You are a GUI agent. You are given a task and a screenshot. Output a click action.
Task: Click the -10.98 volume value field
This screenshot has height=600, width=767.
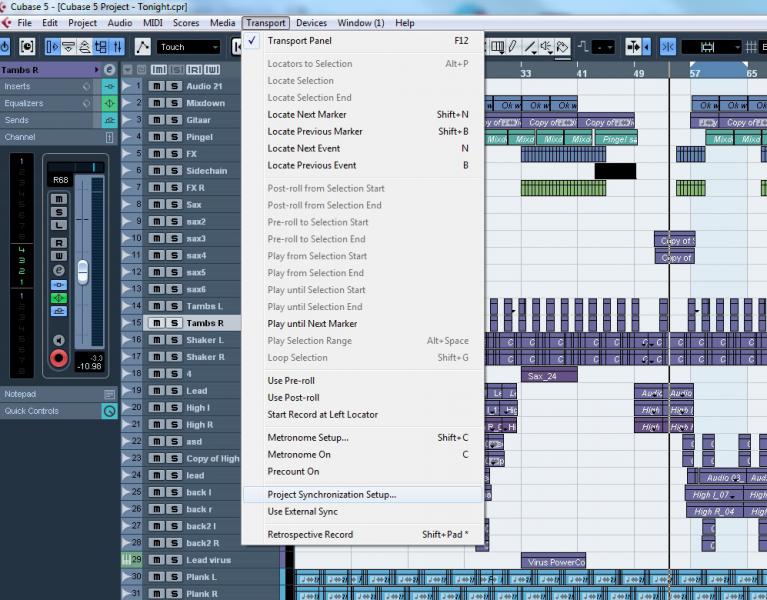pyautogui.click(x=89, y=366)
